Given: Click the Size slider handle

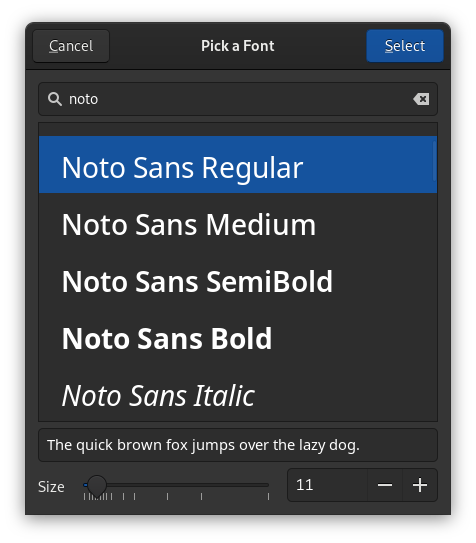Looking at the screenshot, I should point(97,485).
